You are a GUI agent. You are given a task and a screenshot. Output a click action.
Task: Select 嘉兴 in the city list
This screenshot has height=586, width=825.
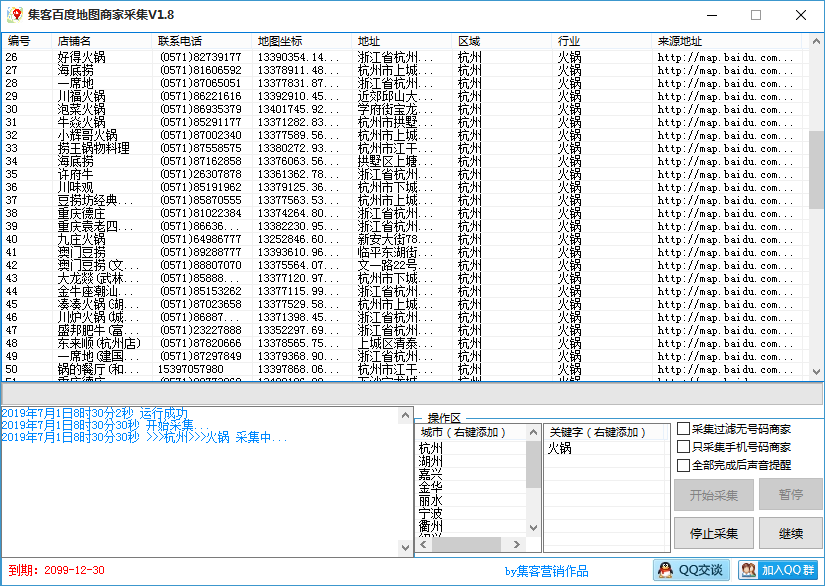pyautogui.click(x=431, y=474)
